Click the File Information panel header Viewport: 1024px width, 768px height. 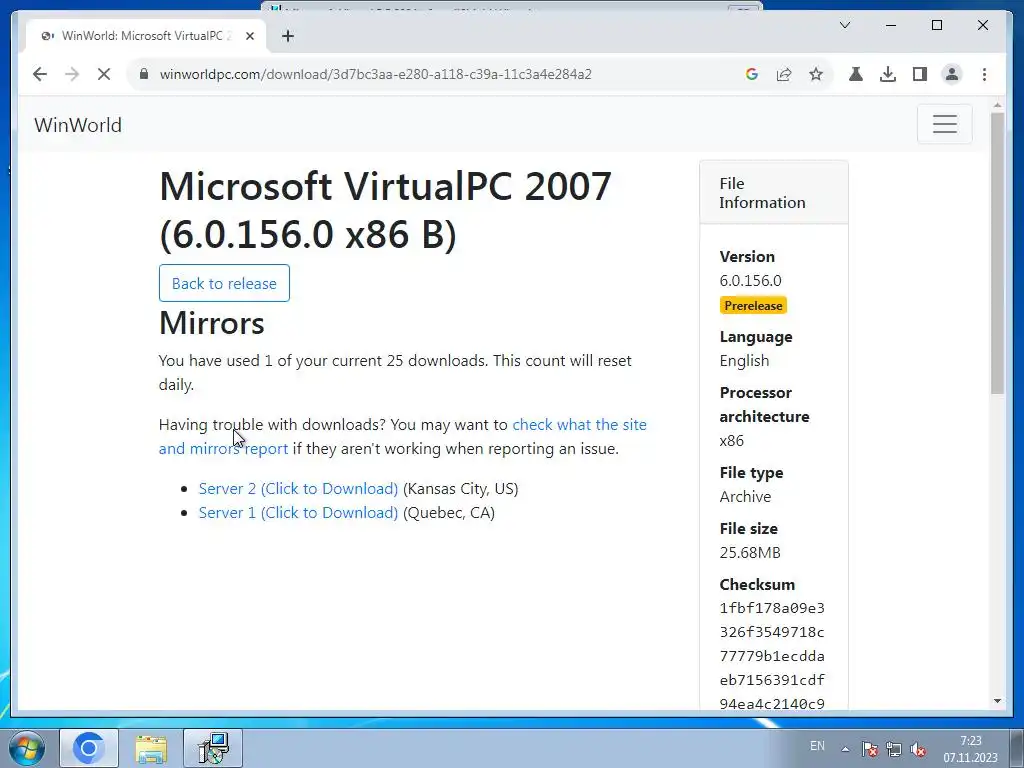click(x=774, y=193)
